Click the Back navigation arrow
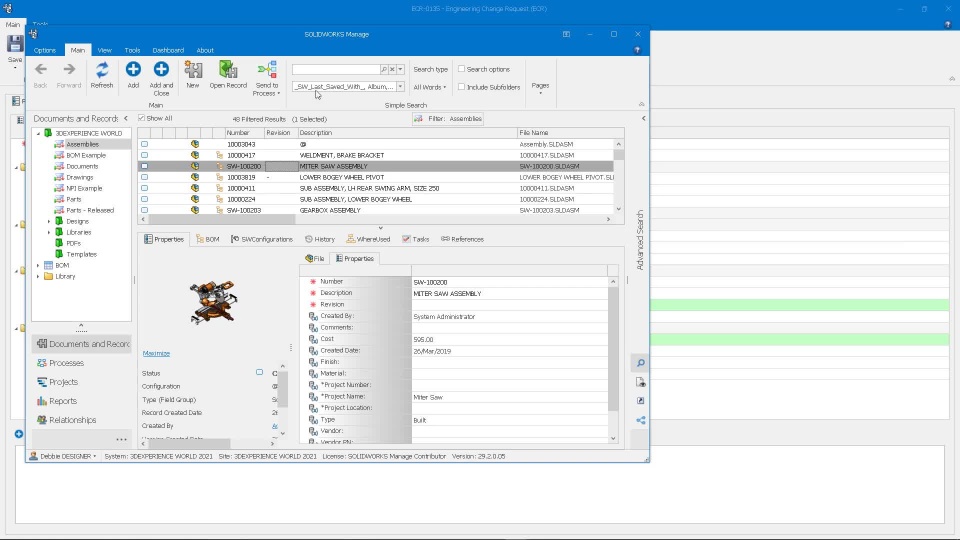Image resolution: width=960 pixels, height=540 pixels. click(x=40, y=75)
